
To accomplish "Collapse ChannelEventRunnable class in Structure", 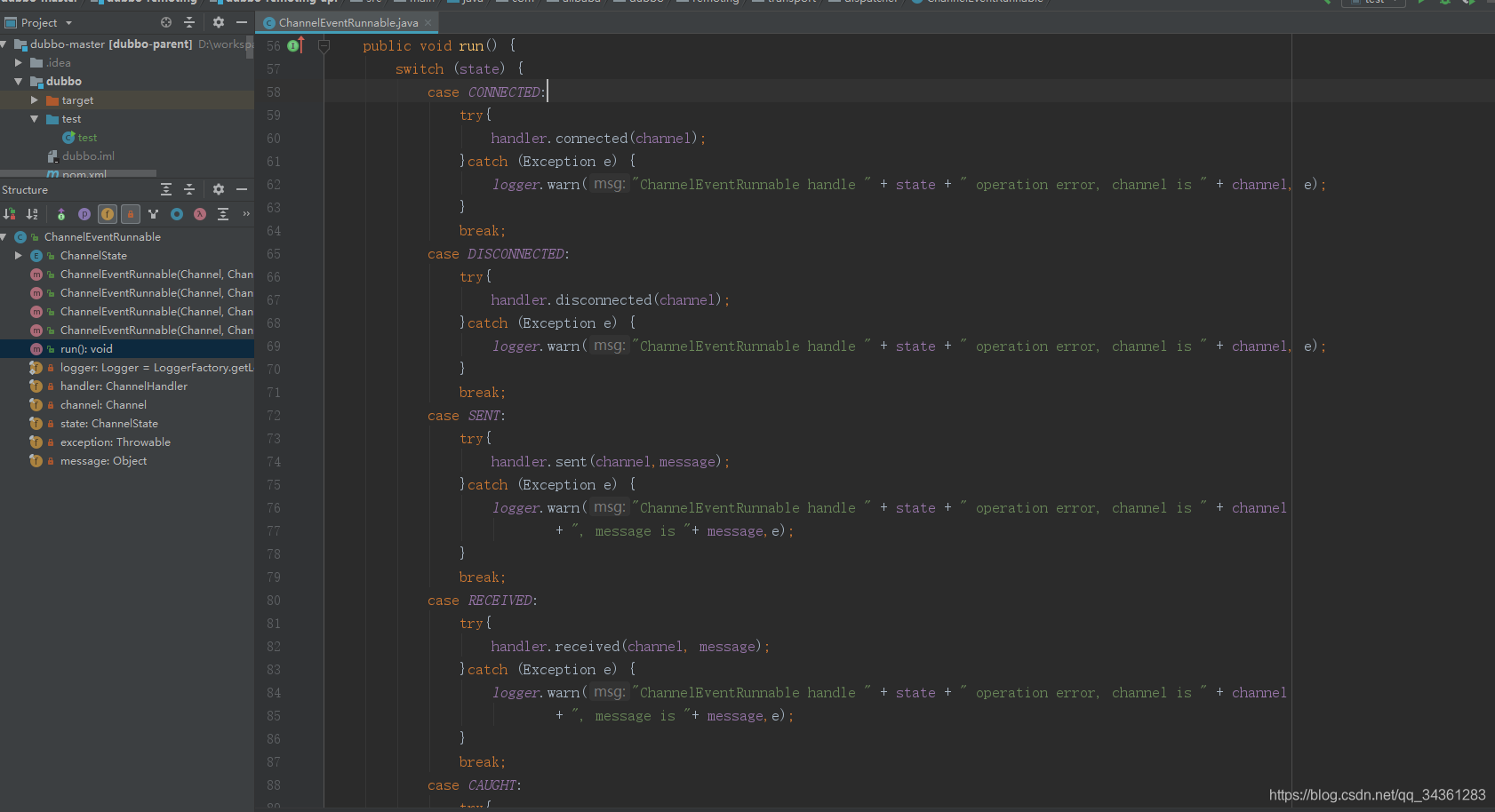I will (4, 237).
